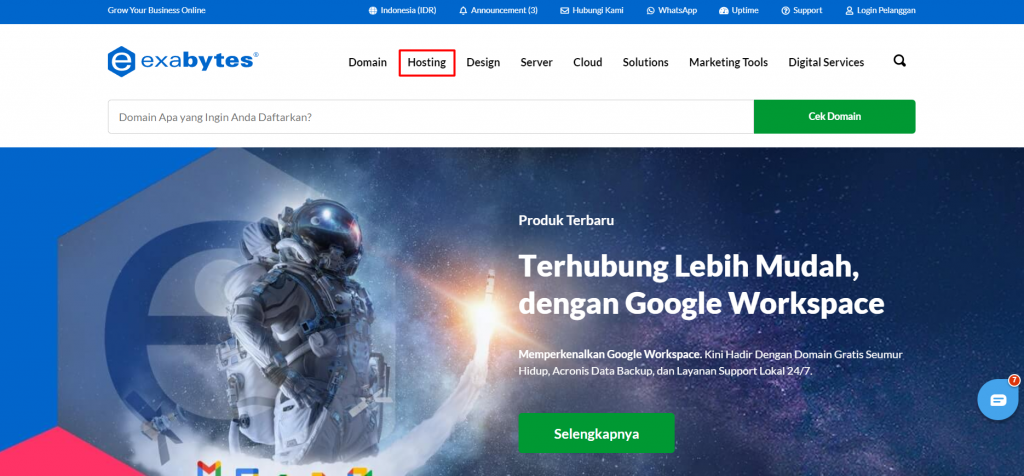Click the question mark icon beside Support
The height and width of the screenshot is (476, 1024).
click(x=786, y=10)
